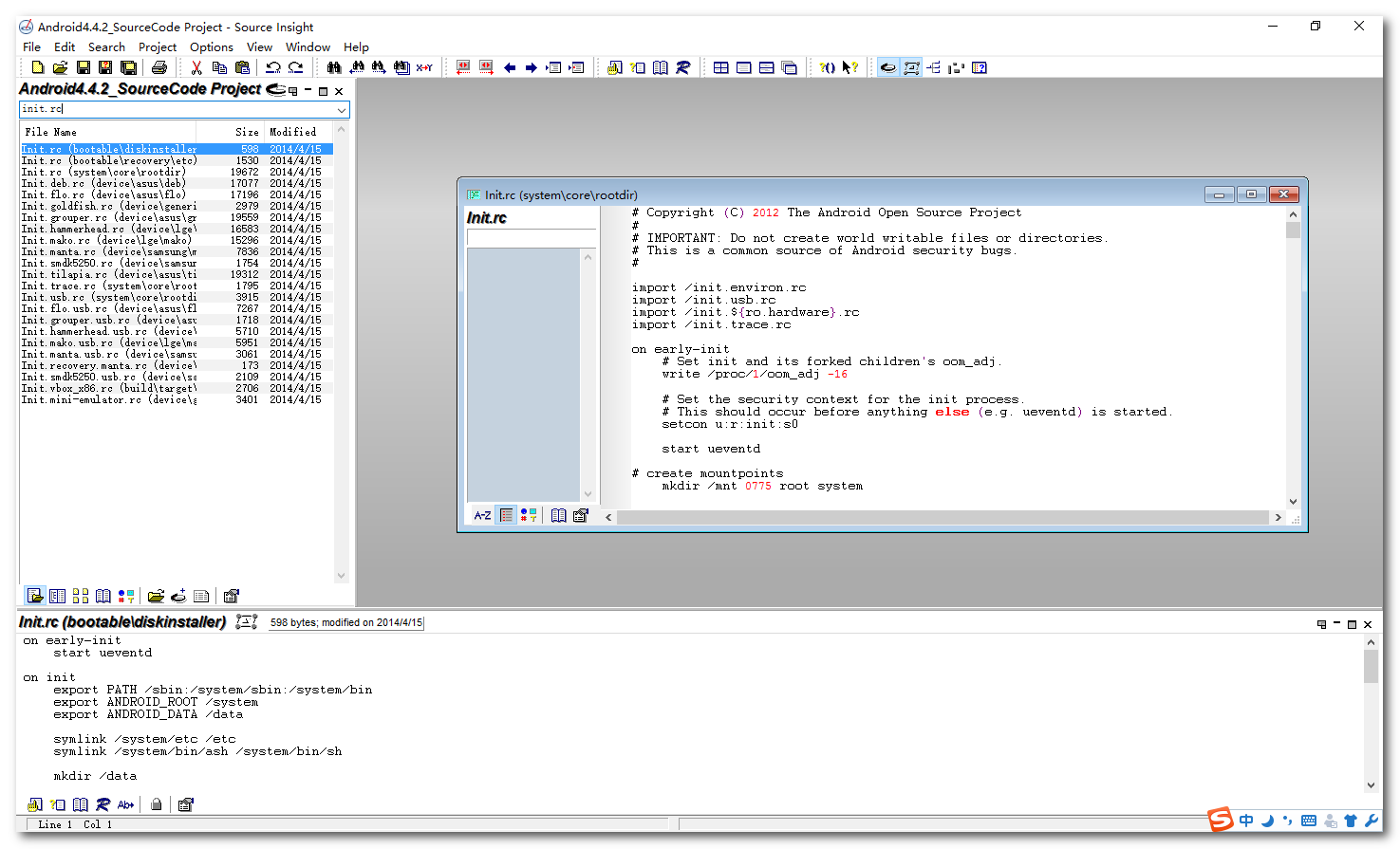Open the Edit menu
This screenshot has width=1400, height=849.
tap(65, 46)
